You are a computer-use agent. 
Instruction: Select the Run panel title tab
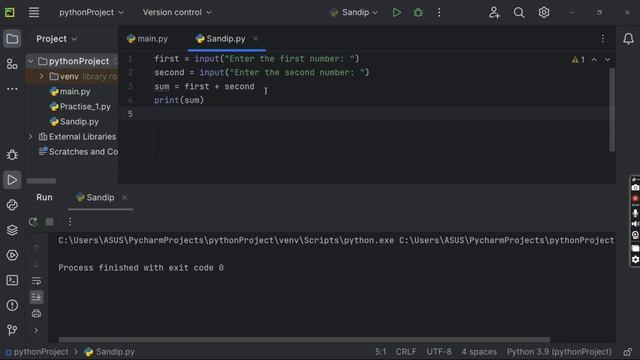(44, 198)
